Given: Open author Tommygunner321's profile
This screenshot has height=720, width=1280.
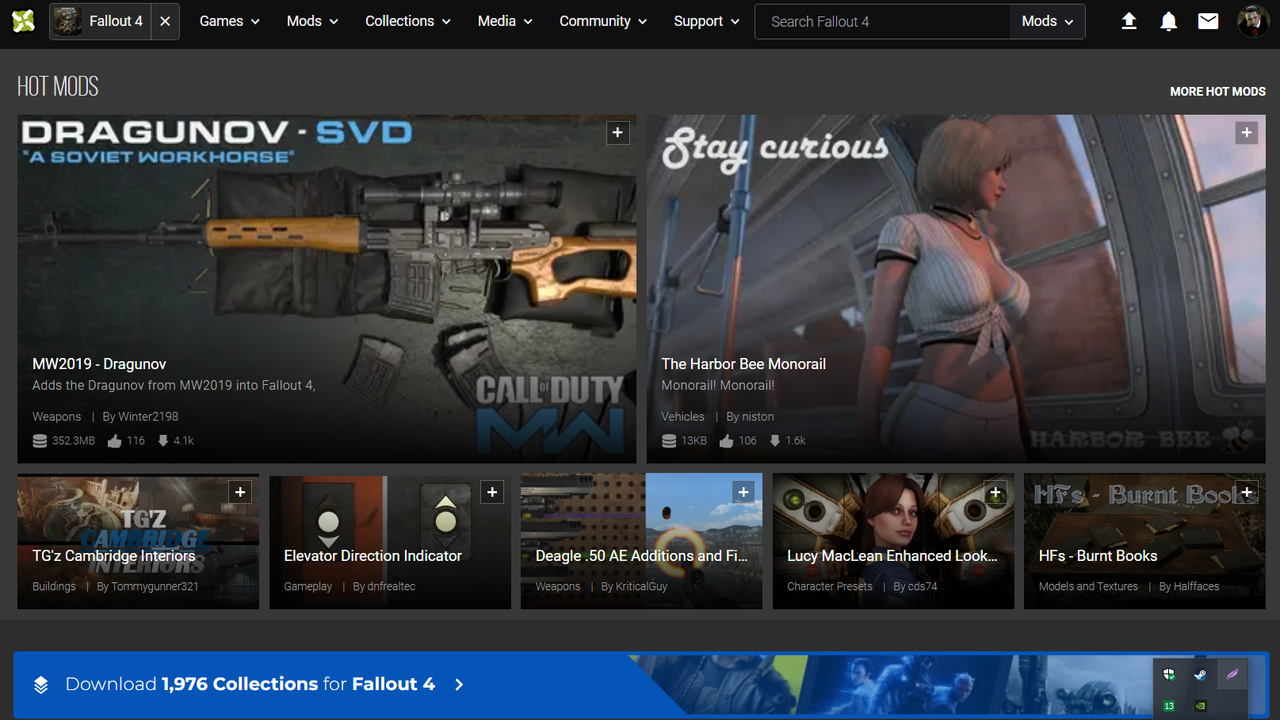Looking at the screenshot, I should [x=156, y=586].
